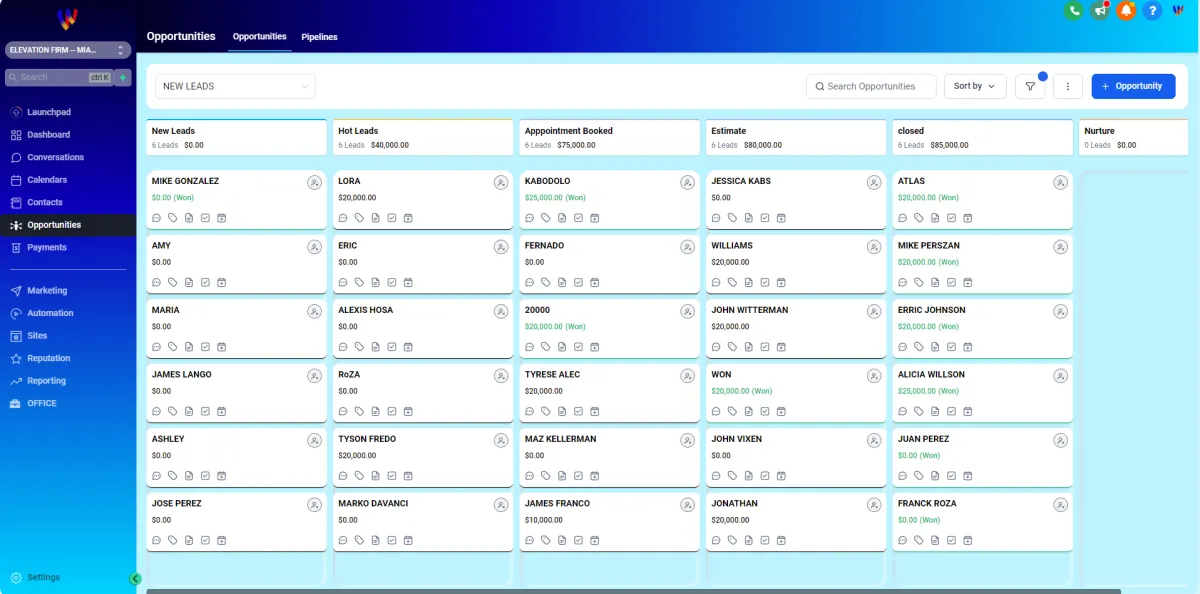Click the filter funnel icon
Viewport: 1200px width, 594px height.
(x=1030, y=86)
